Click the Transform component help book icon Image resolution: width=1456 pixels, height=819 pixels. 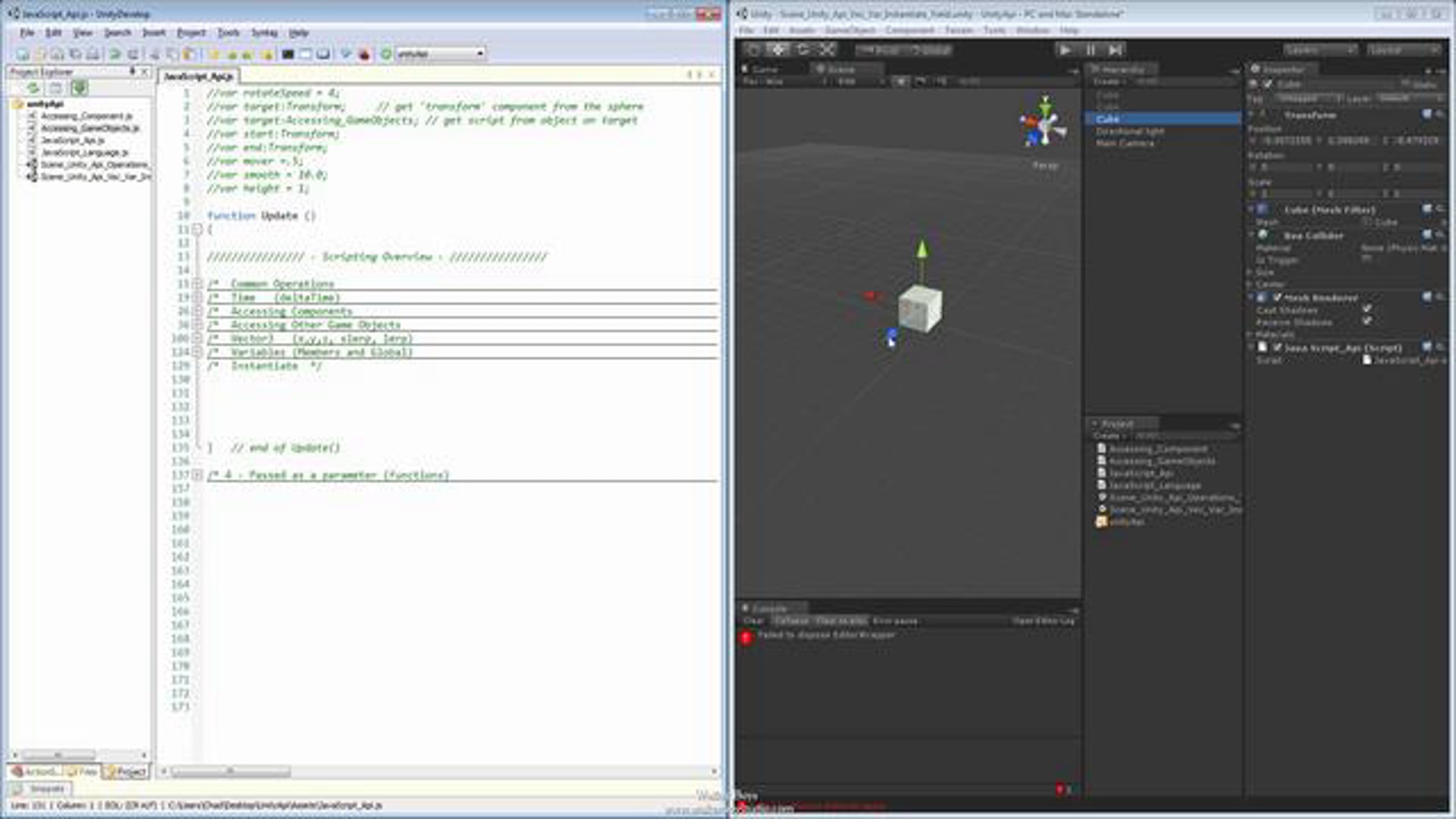click(1427, 114)
